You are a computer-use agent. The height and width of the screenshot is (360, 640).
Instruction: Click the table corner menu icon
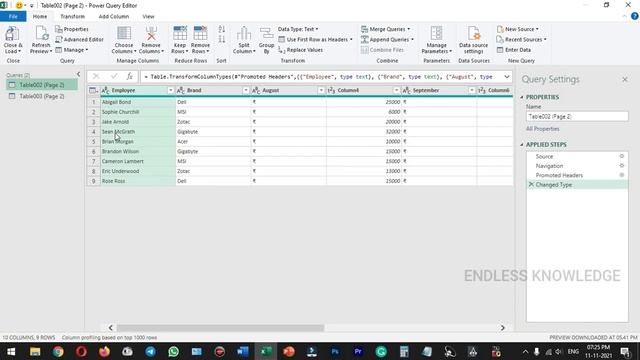pos(93,90)
